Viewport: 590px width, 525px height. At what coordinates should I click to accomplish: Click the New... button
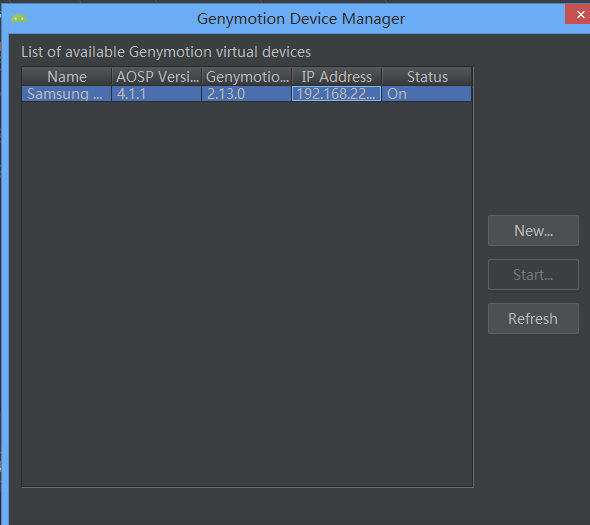[x=533, y=230]
